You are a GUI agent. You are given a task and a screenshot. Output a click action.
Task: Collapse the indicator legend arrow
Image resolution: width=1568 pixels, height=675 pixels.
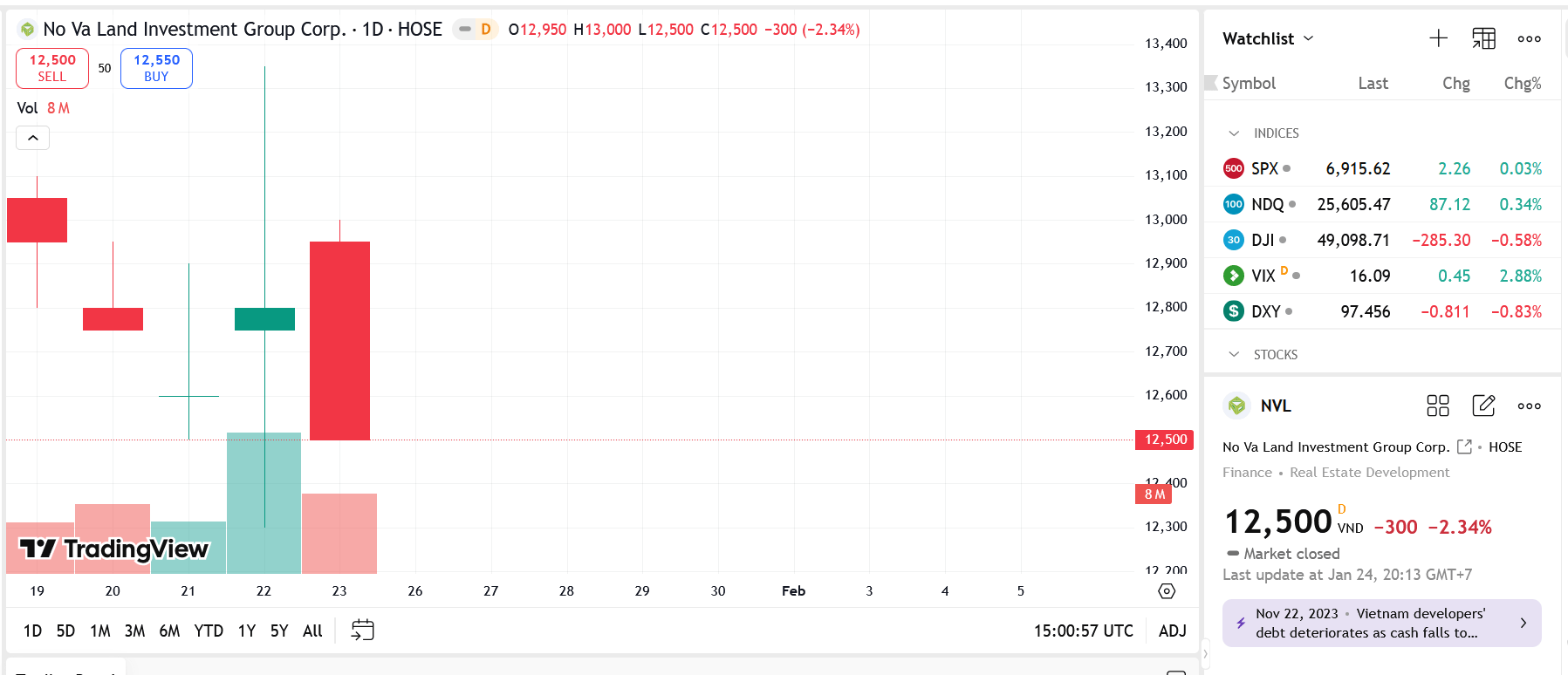(x=33, y=138)
